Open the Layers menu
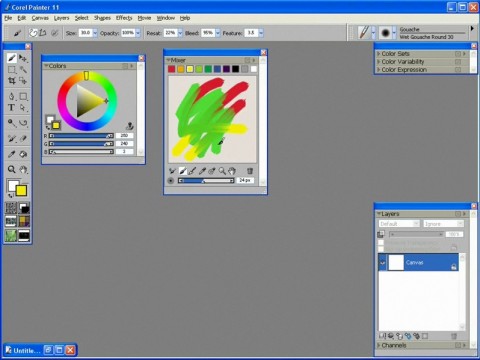The width and height of the screenshot is (480, 360). [62, 18]
